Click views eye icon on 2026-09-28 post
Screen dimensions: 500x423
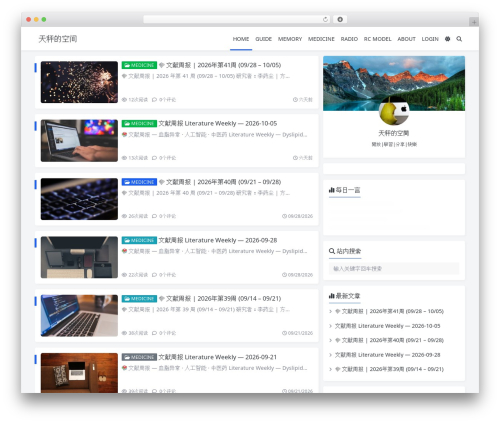[124, 275]
